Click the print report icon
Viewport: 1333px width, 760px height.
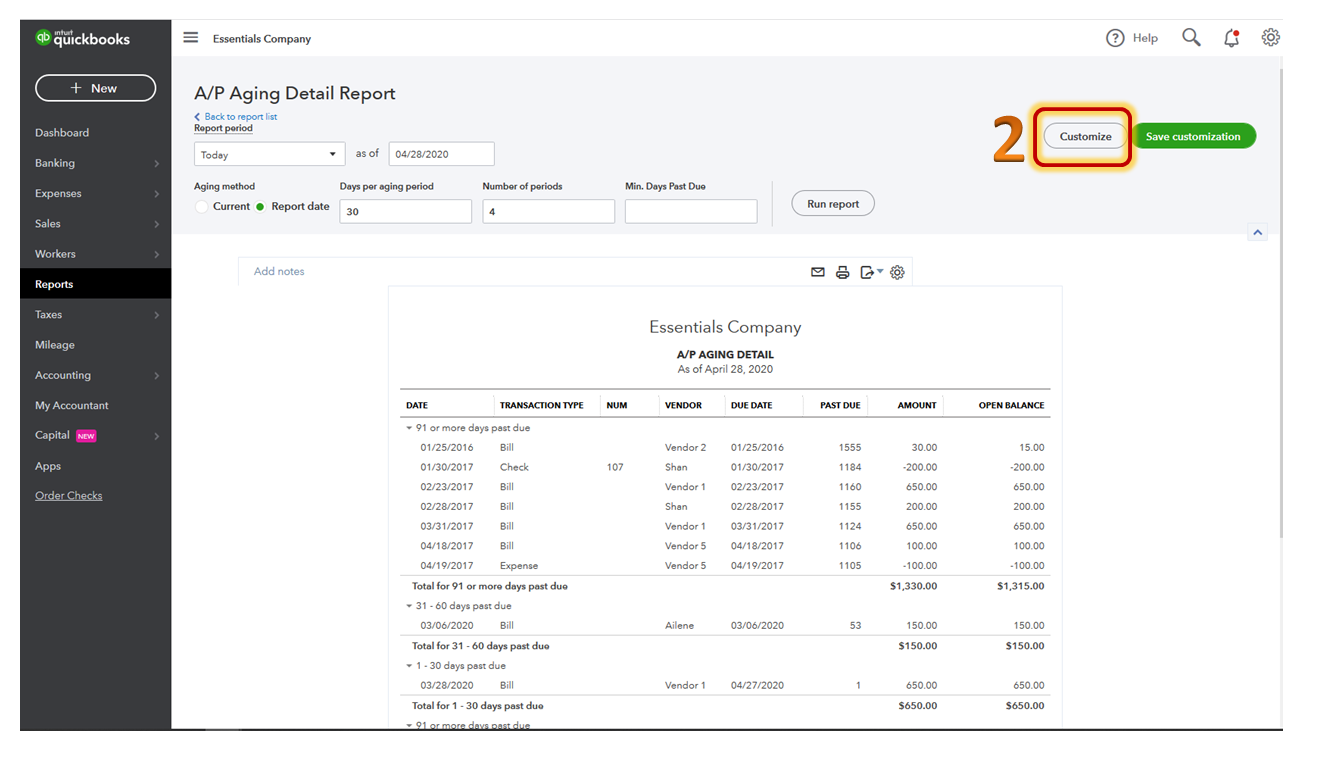pos(841,271)
